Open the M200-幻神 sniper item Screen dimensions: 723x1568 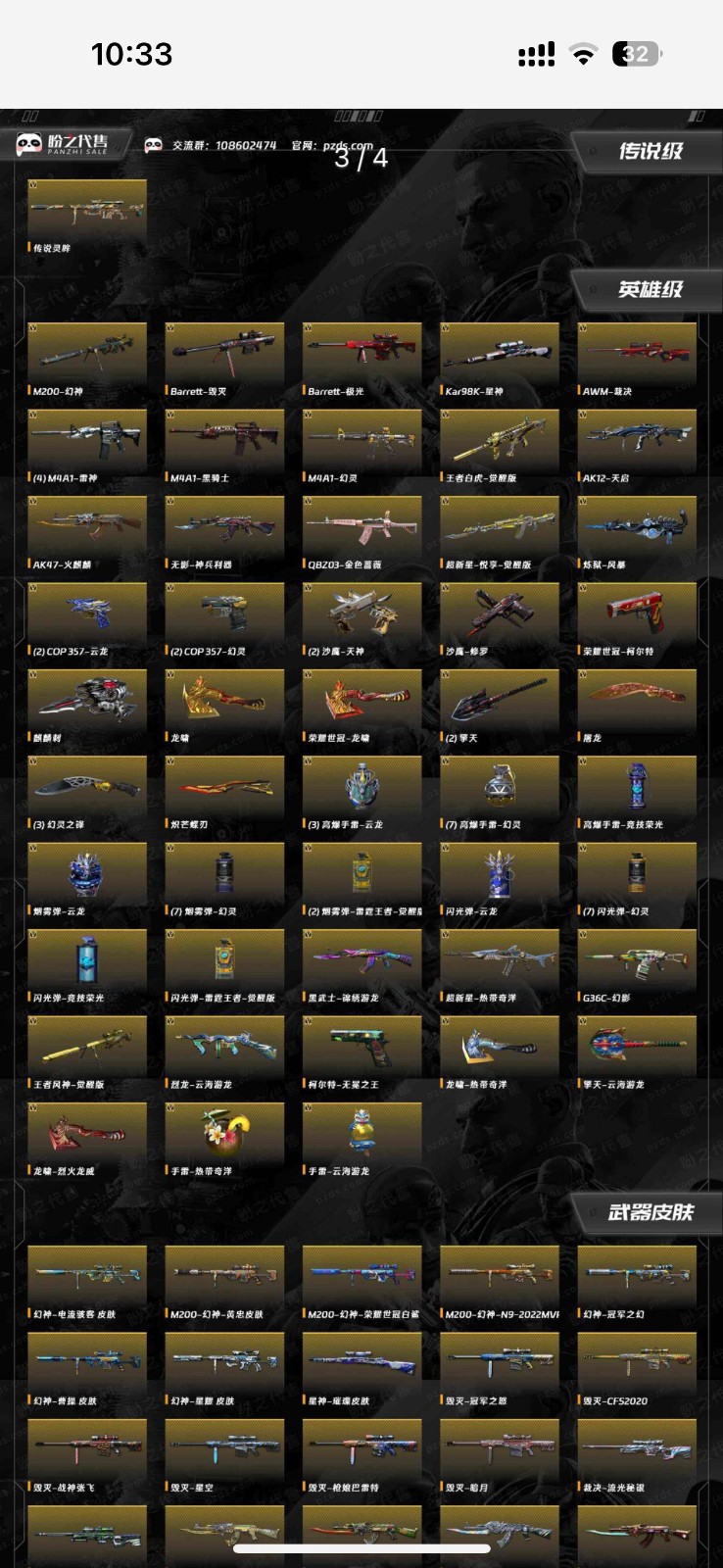(87, 353)
